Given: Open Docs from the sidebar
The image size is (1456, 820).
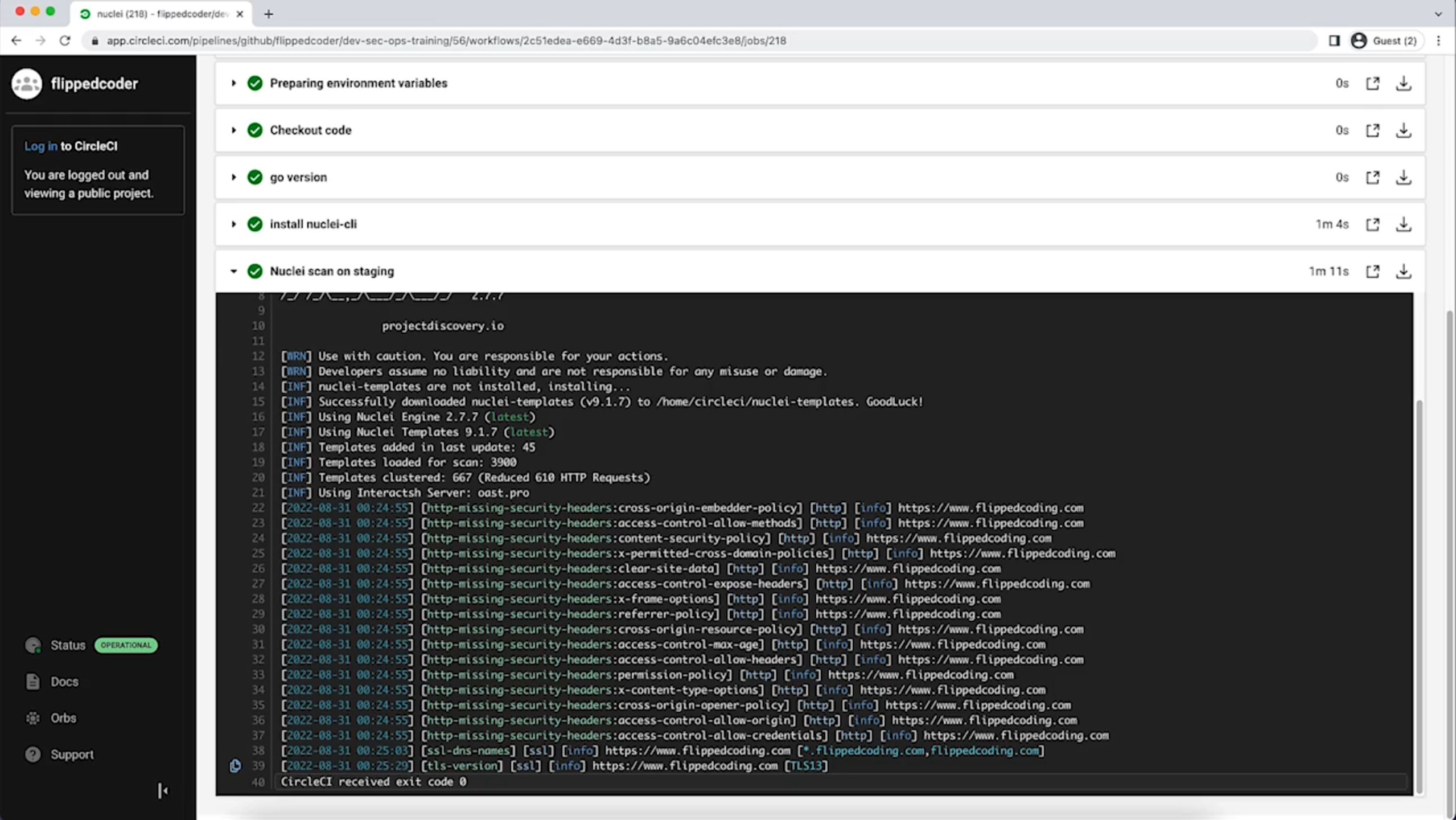Looking at the screenshot, I should (64, 682).
